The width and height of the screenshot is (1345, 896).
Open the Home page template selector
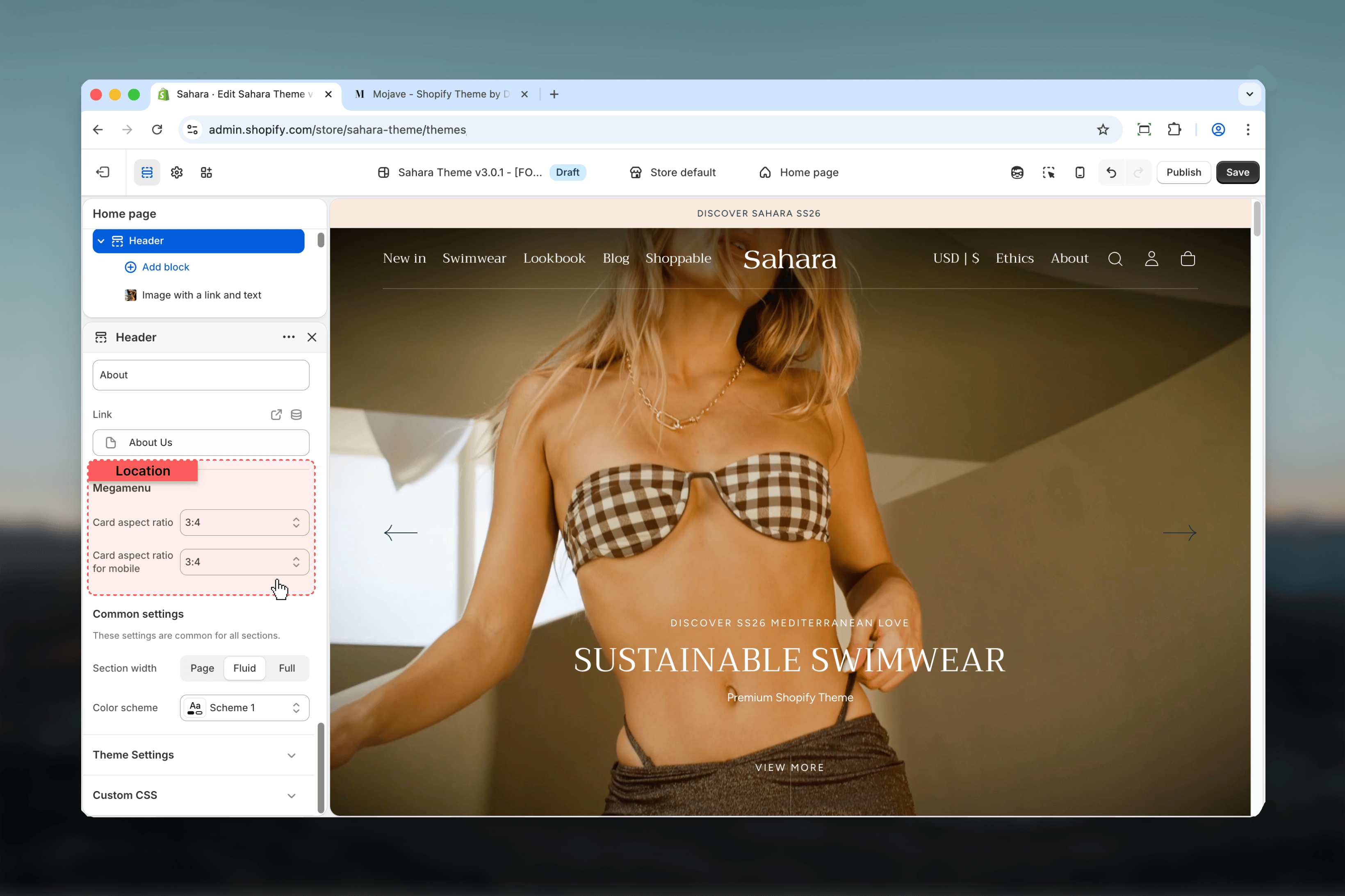click(798, 172)
